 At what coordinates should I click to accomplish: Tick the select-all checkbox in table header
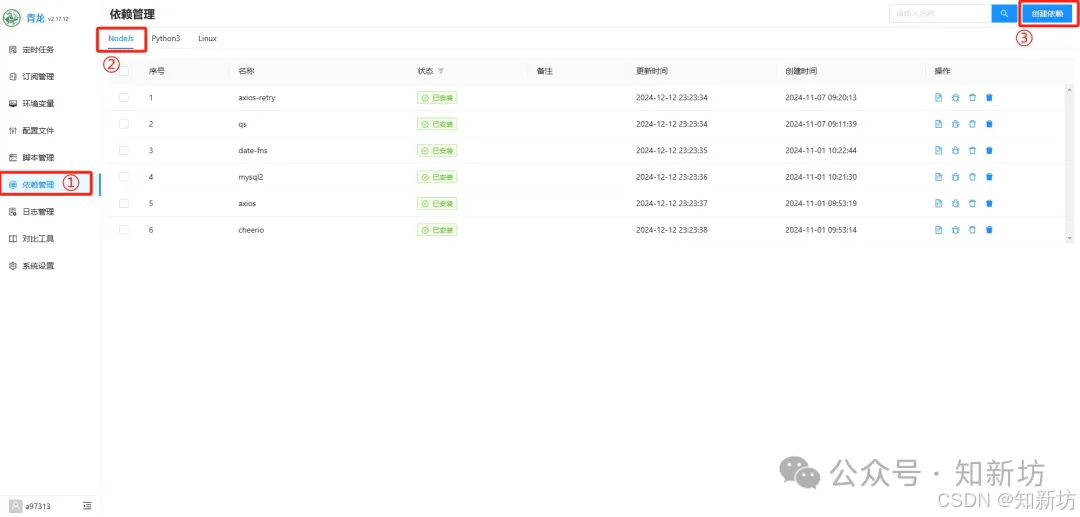[x=124, y=71]
